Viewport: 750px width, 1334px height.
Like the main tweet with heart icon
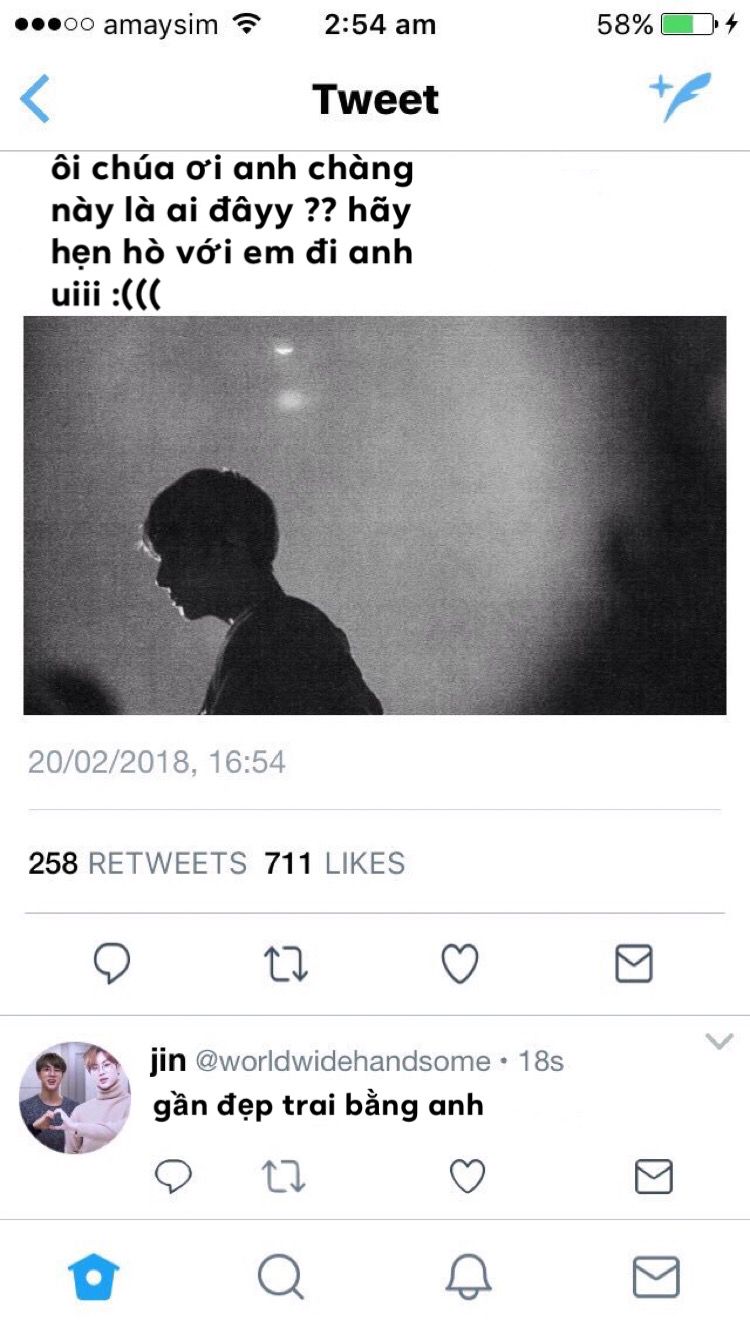pos(460,964)
